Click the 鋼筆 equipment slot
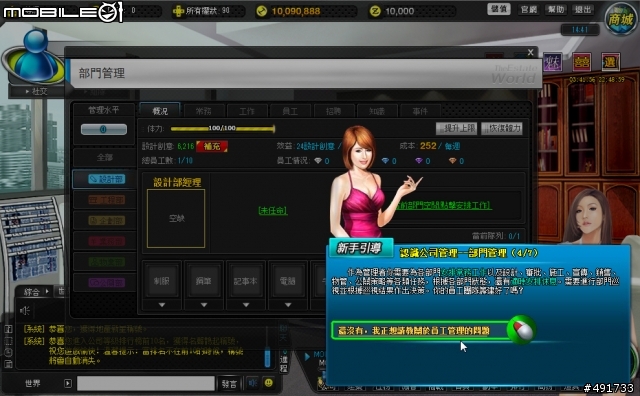 204,281
